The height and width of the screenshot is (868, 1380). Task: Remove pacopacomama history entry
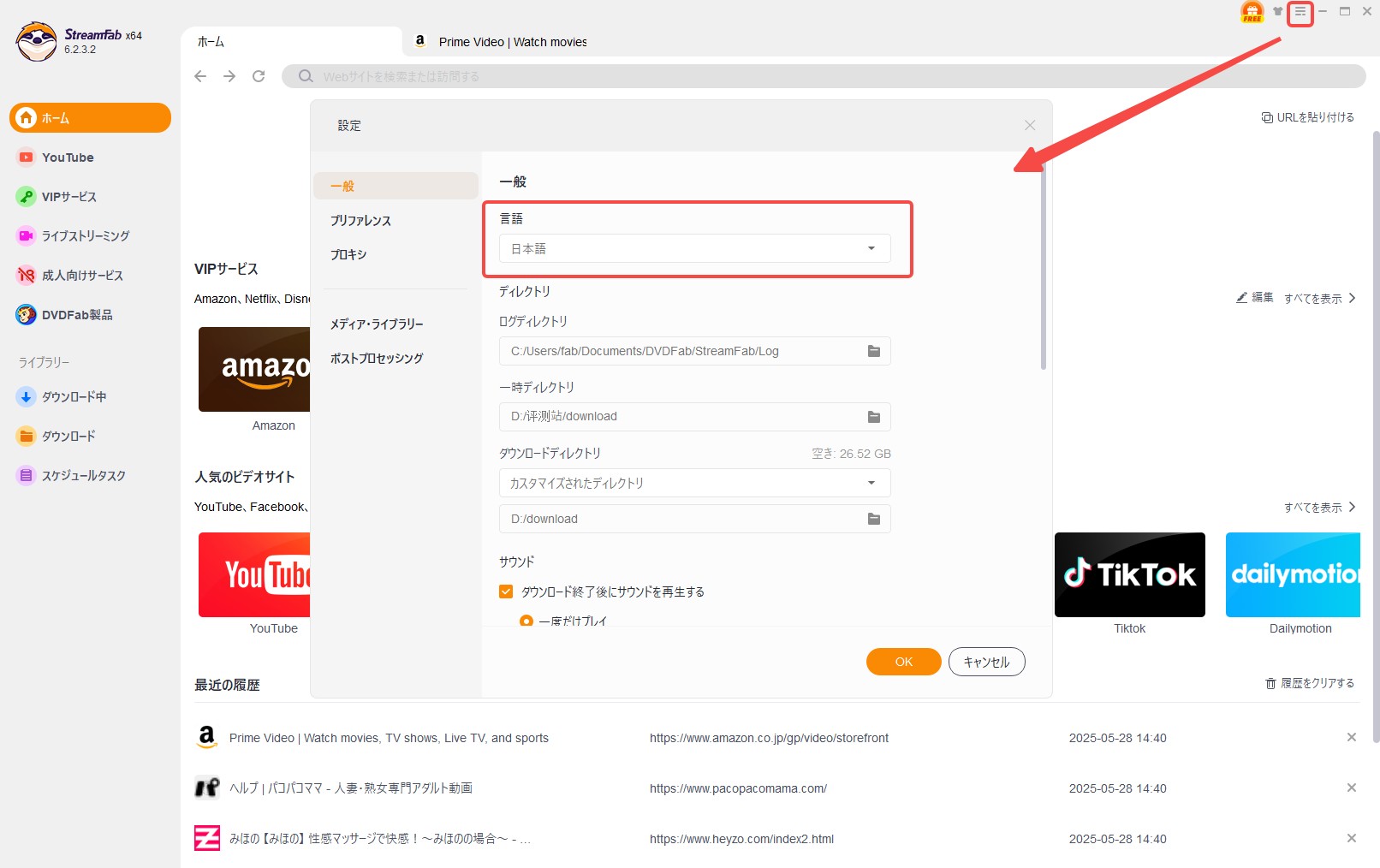(x=1352, y=788)
